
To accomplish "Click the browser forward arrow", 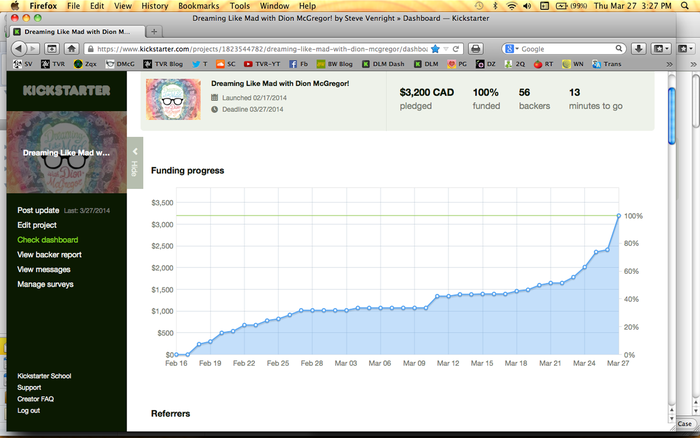I will 33,49.
